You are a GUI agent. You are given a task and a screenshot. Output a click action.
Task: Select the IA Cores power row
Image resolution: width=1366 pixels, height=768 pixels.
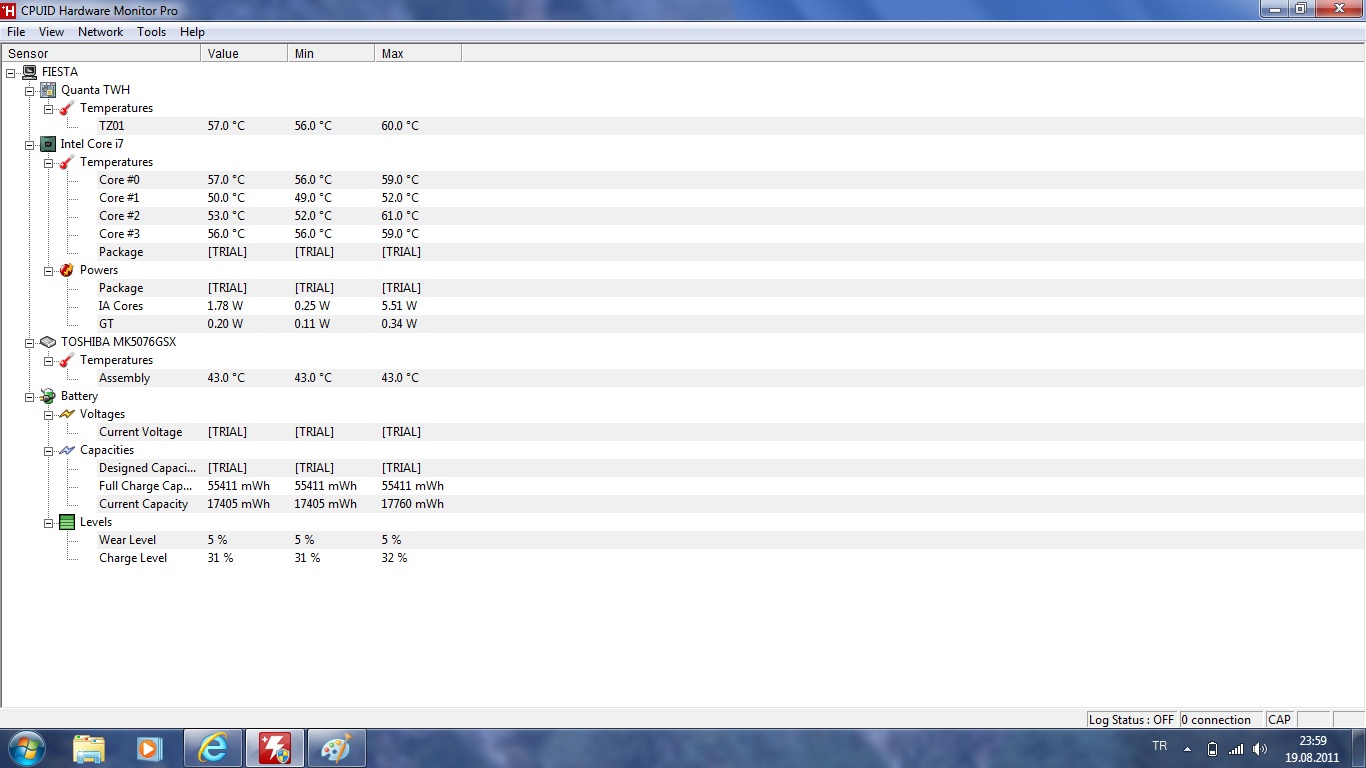click(x=683, y=306)
